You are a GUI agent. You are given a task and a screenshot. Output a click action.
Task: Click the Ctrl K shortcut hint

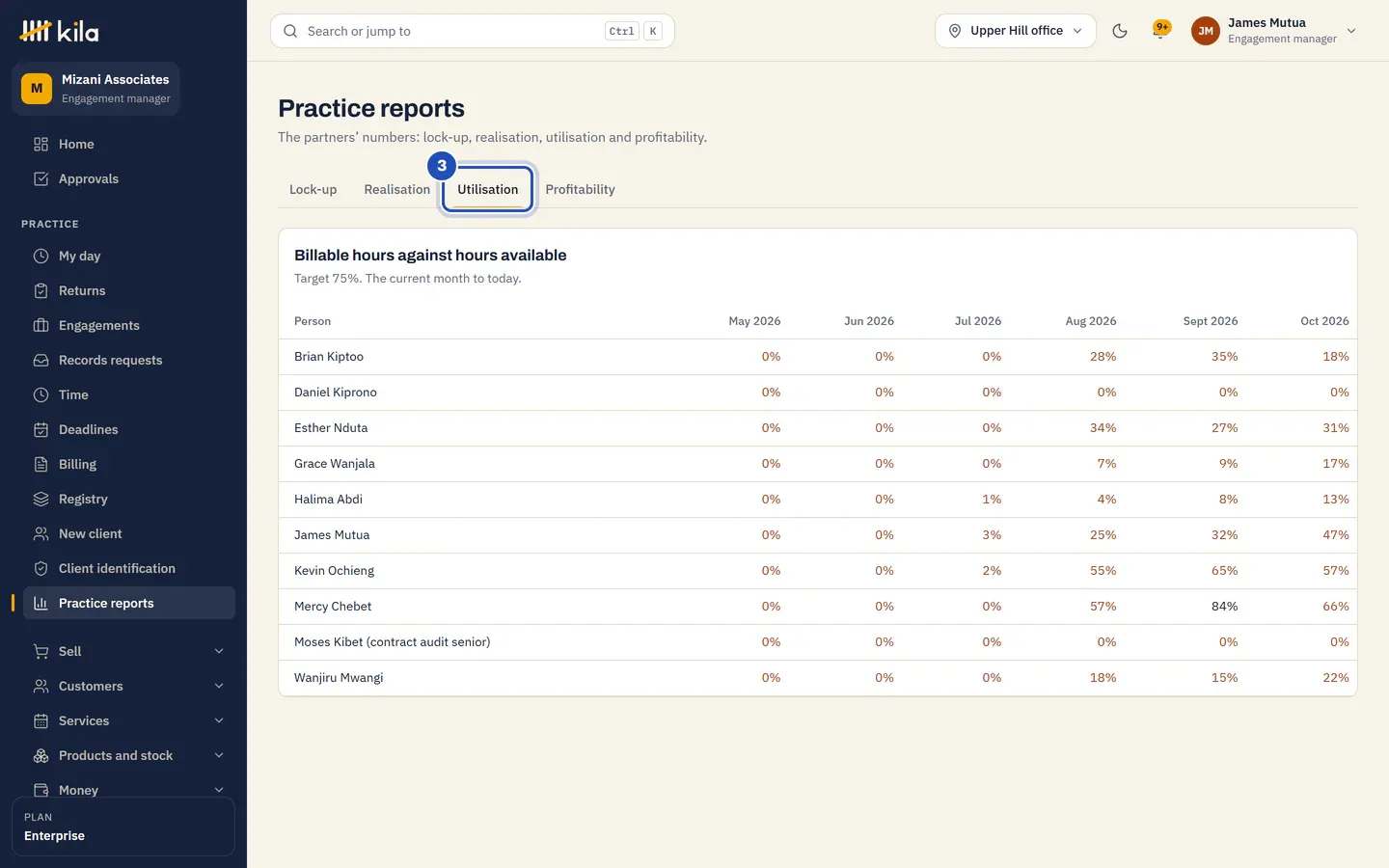coord(634,31)
